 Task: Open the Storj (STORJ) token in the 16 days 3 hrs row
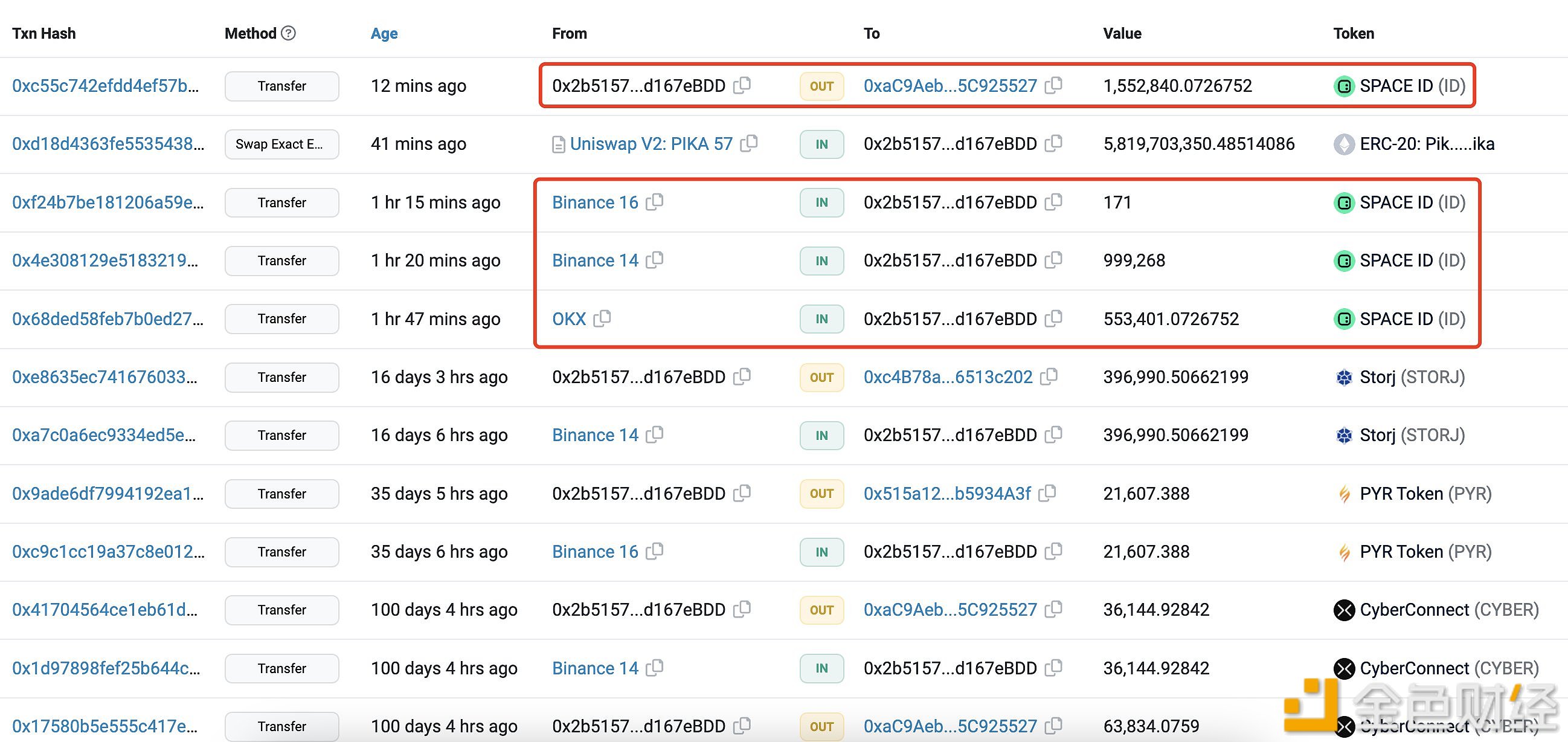pyautogui.click(x=1412, y=377)
